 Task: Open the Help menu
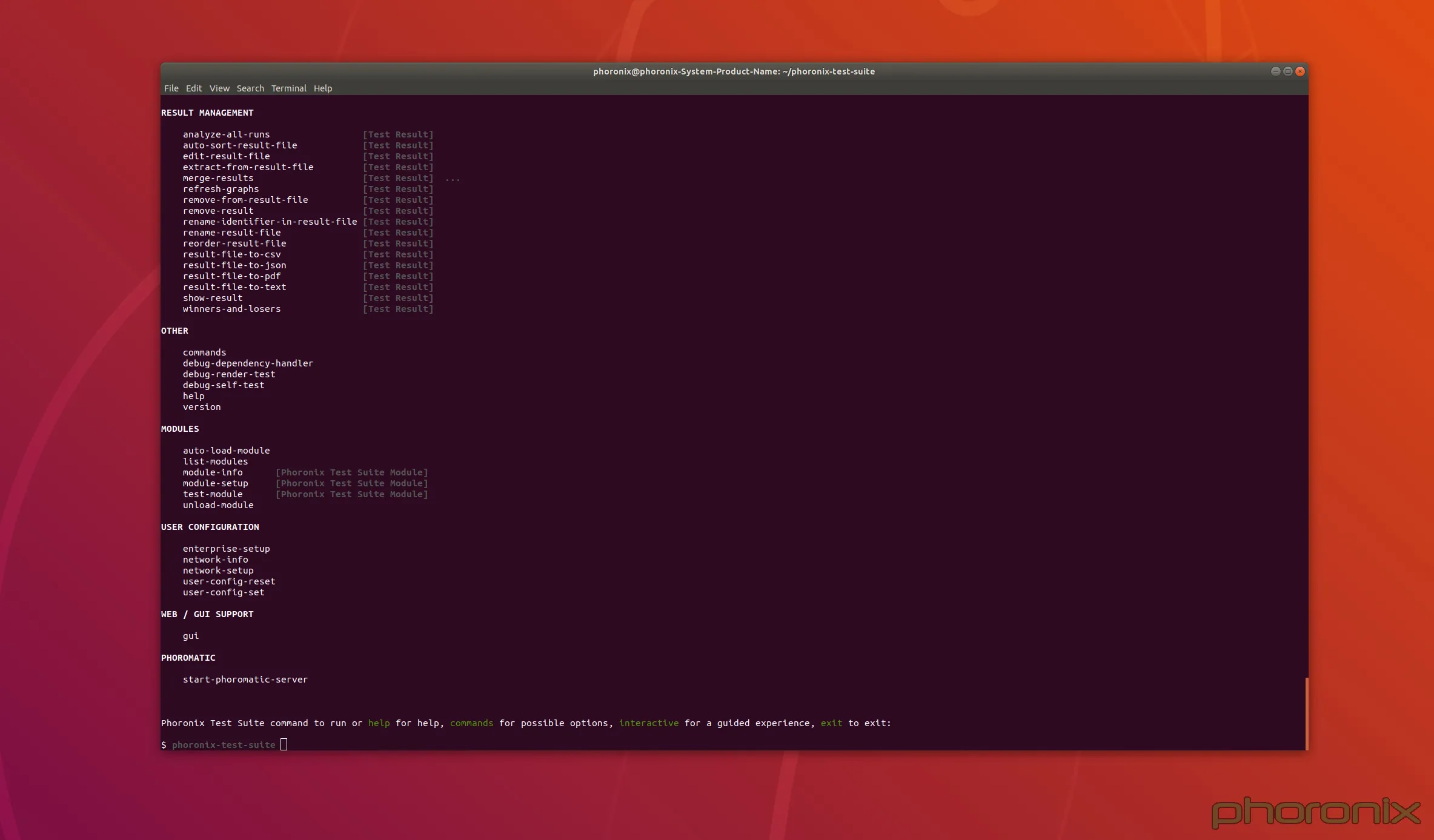point(322,88)
